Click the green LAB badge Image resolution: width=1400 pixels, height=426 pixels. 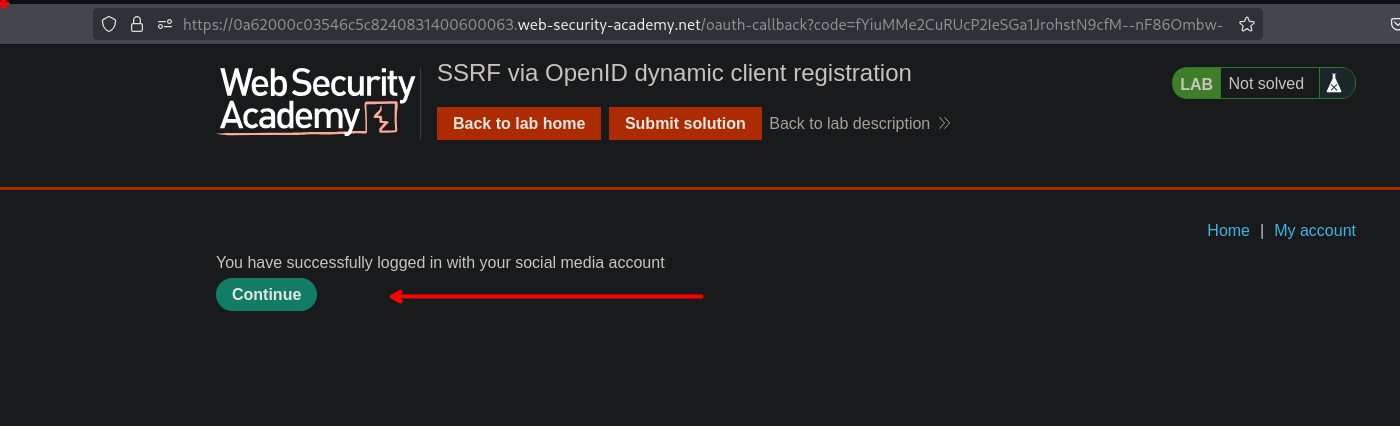1196,84
